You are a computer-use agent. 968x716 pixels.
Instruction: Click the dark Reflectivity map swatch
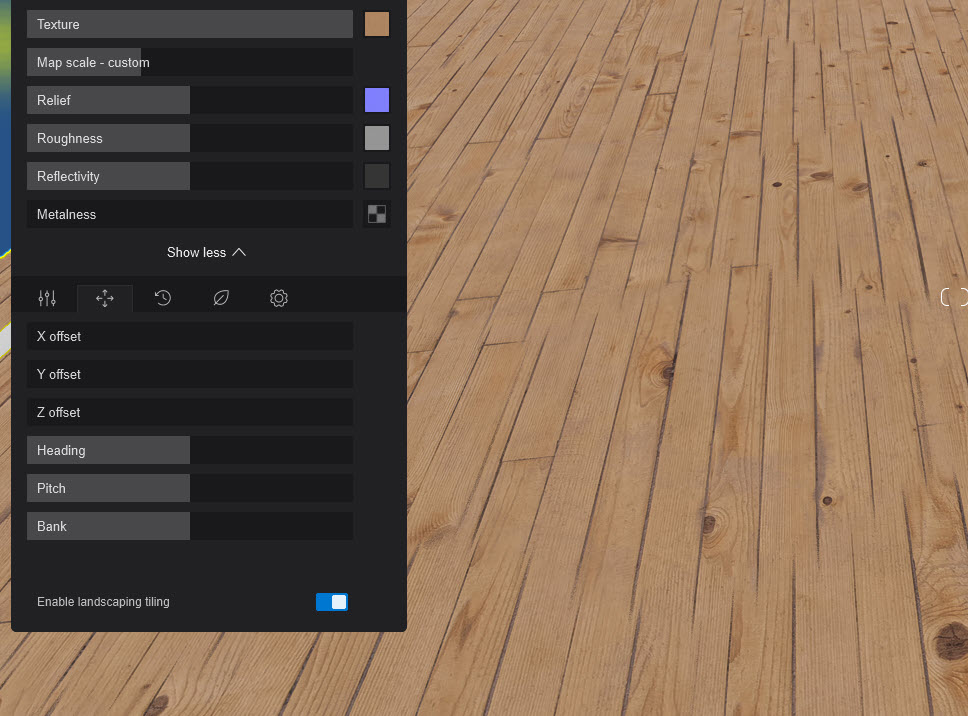click(377, 176)
